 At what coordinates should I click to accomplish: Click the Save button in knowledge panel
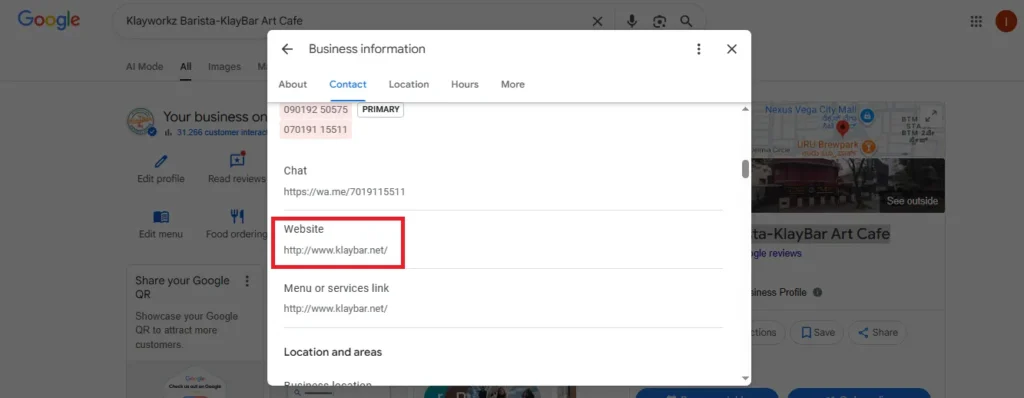point(817,333)
